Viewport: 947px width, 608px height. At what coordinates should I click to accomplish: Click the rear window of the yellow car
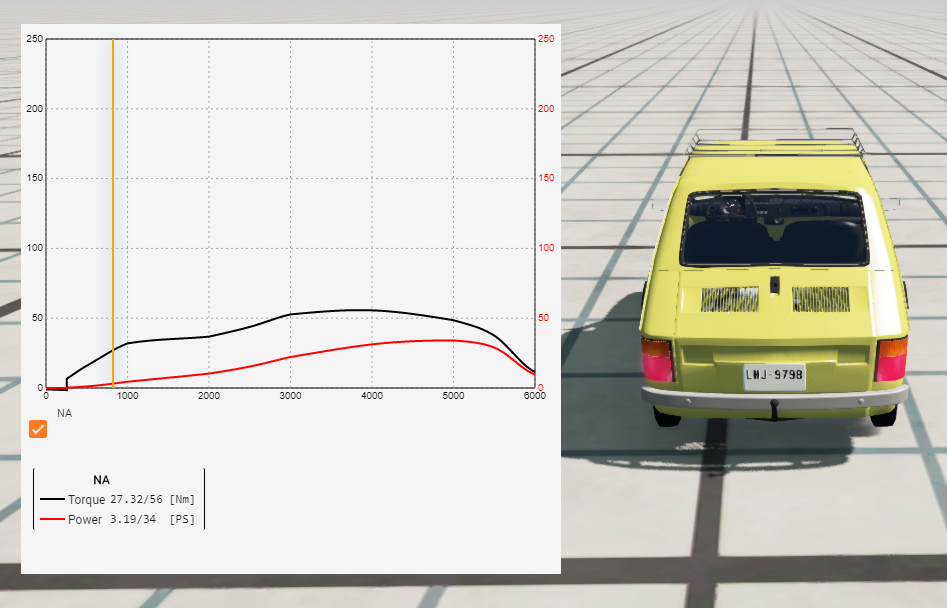click(x=774, y=229)
